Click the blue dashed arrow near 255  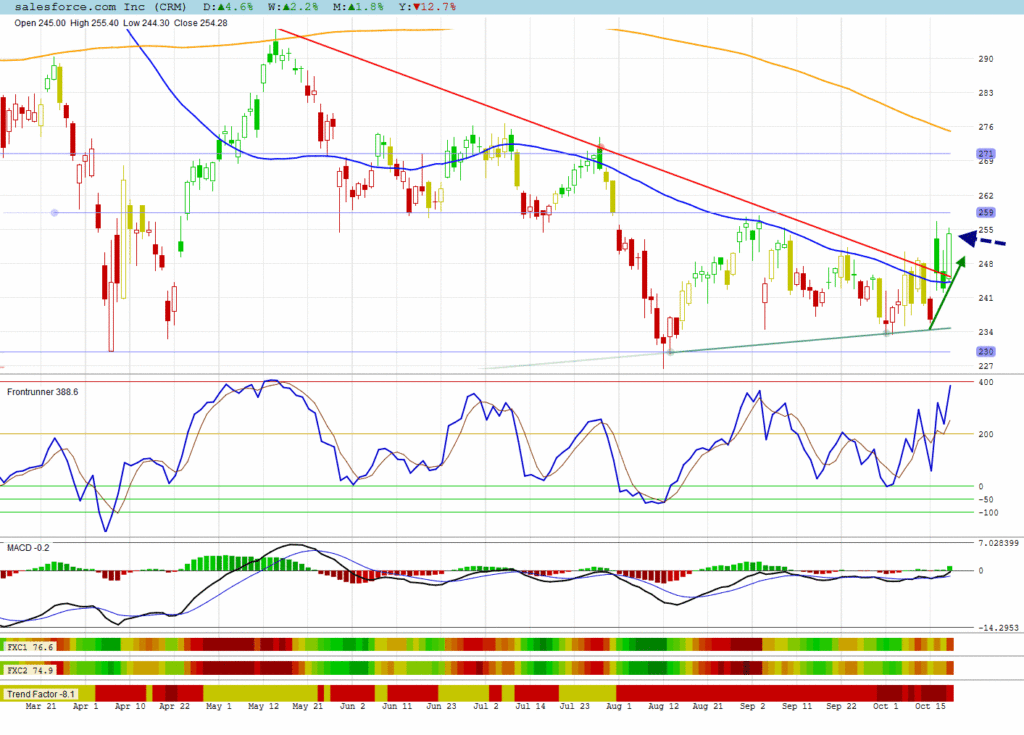[x=982, y=240]
